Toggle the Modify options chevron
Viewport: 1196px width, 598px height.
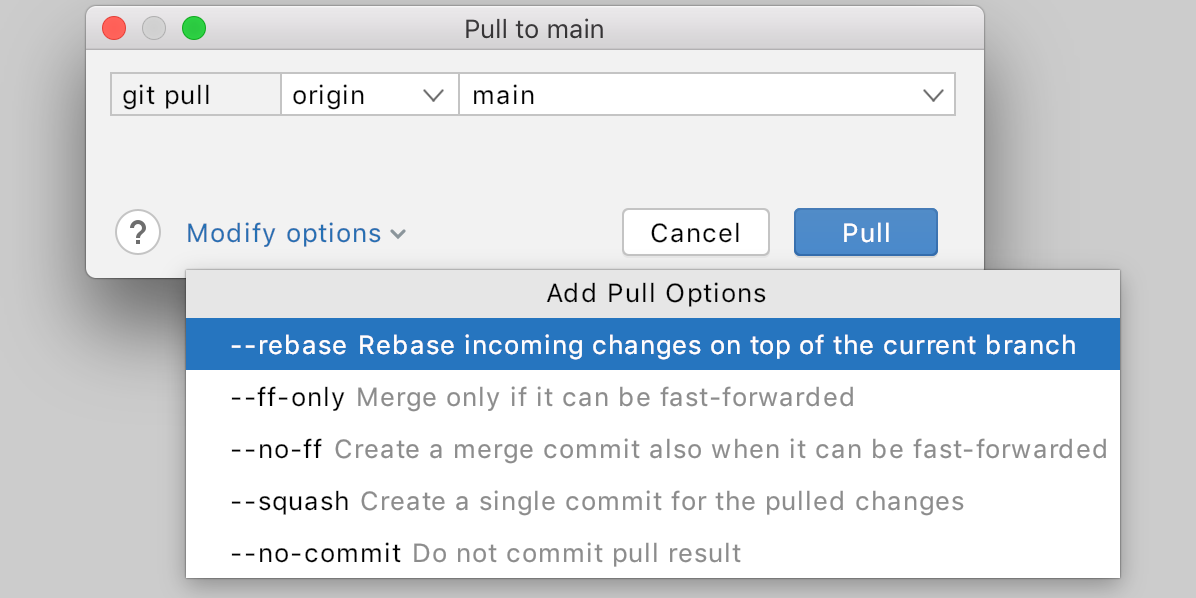point(398,234)
